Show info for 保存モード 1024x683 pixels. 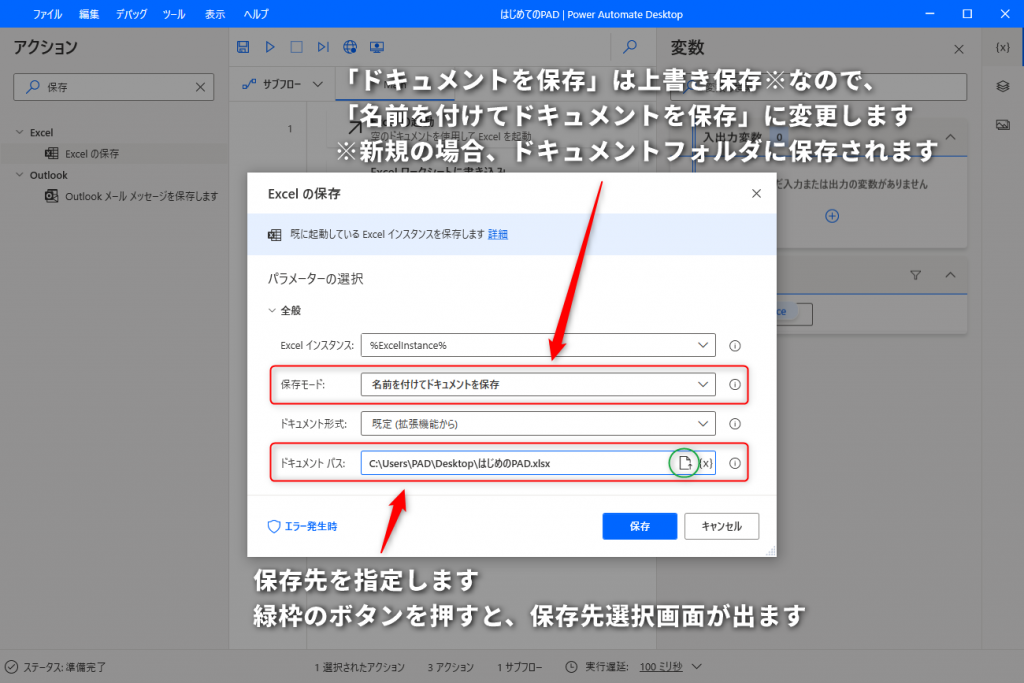(x=735, y=385)
